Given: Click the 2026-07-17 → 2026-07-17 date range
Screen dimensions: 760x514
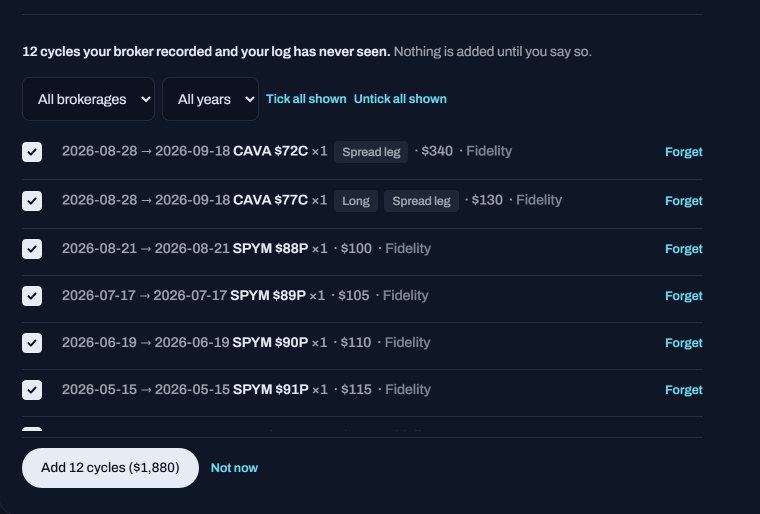Looking at the screenshot, I should (x=144, y=295).
